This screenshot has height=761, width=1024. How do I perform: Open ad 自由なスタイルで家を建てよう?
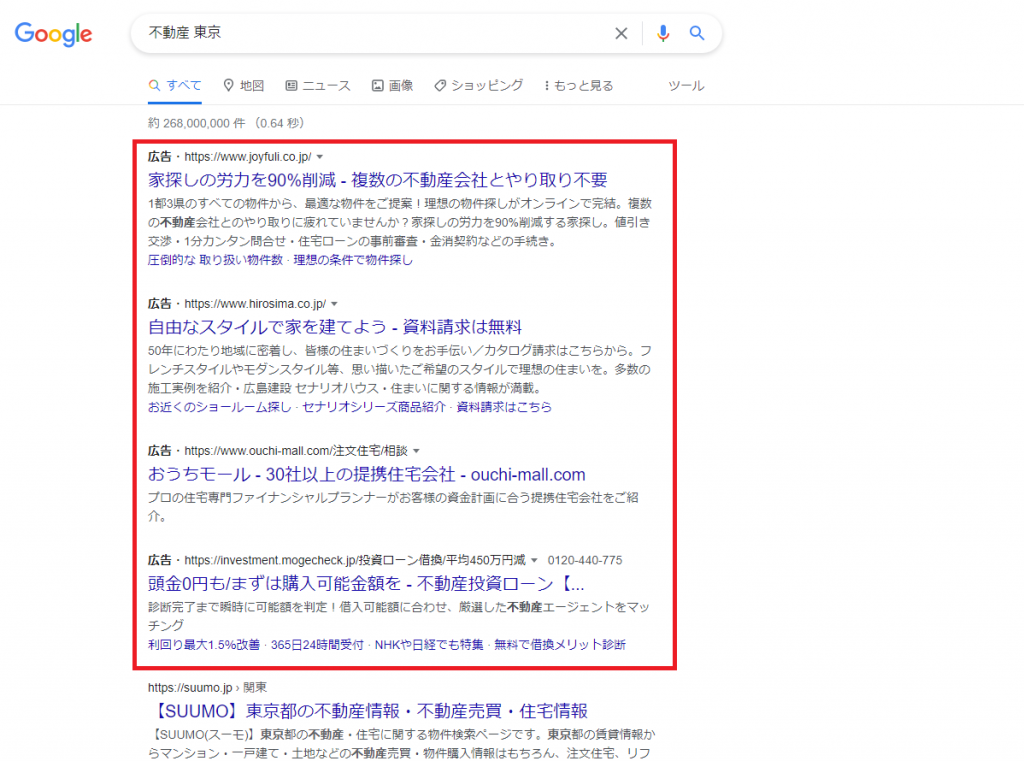(335, 327)
